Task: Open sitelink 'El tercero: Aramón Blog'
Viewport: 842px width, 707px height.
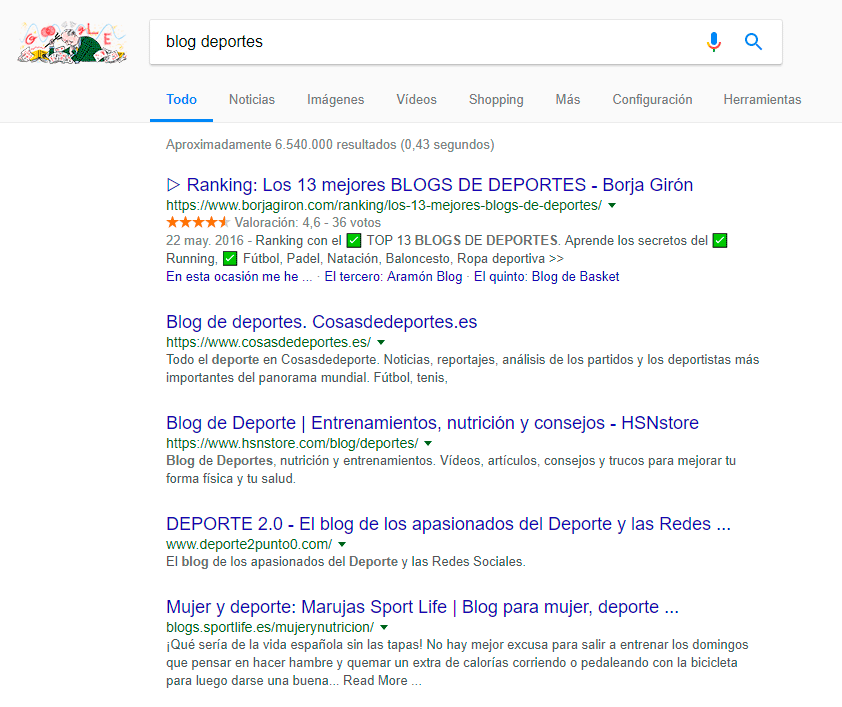Action: click(x=393, y=276)
